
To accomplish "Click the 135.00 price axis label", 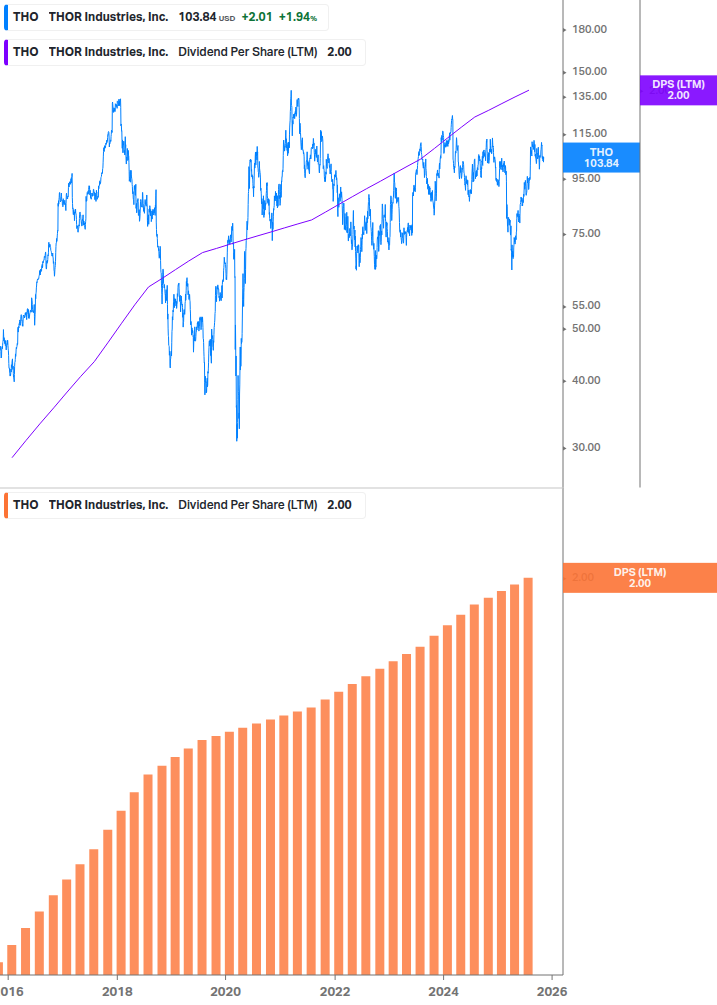I will coord(589,96).
